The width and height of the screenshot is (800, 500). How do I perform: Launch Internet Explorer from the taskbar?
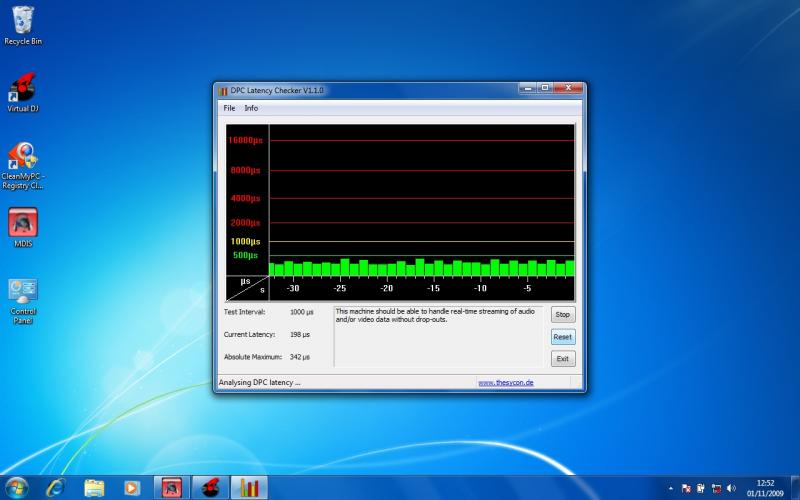56,487
